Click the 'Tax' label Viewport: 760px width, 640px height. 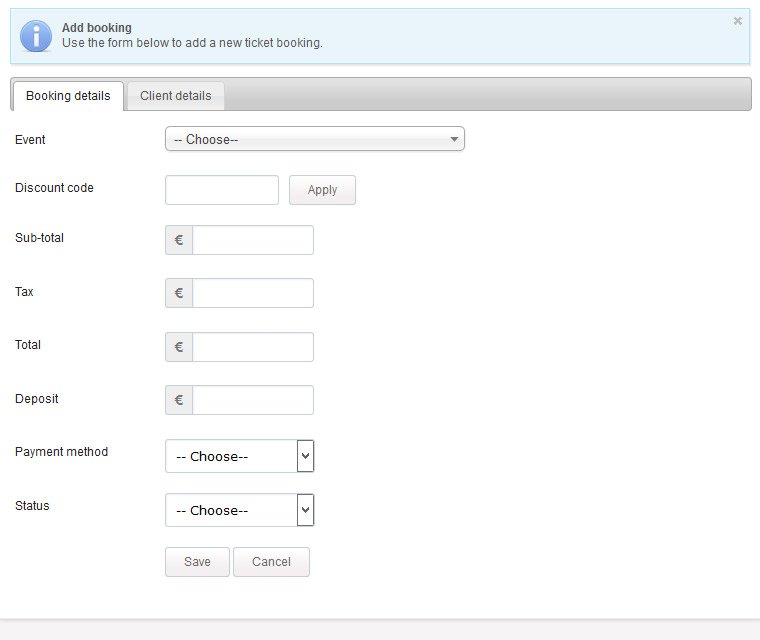click(x=24, y=291)
